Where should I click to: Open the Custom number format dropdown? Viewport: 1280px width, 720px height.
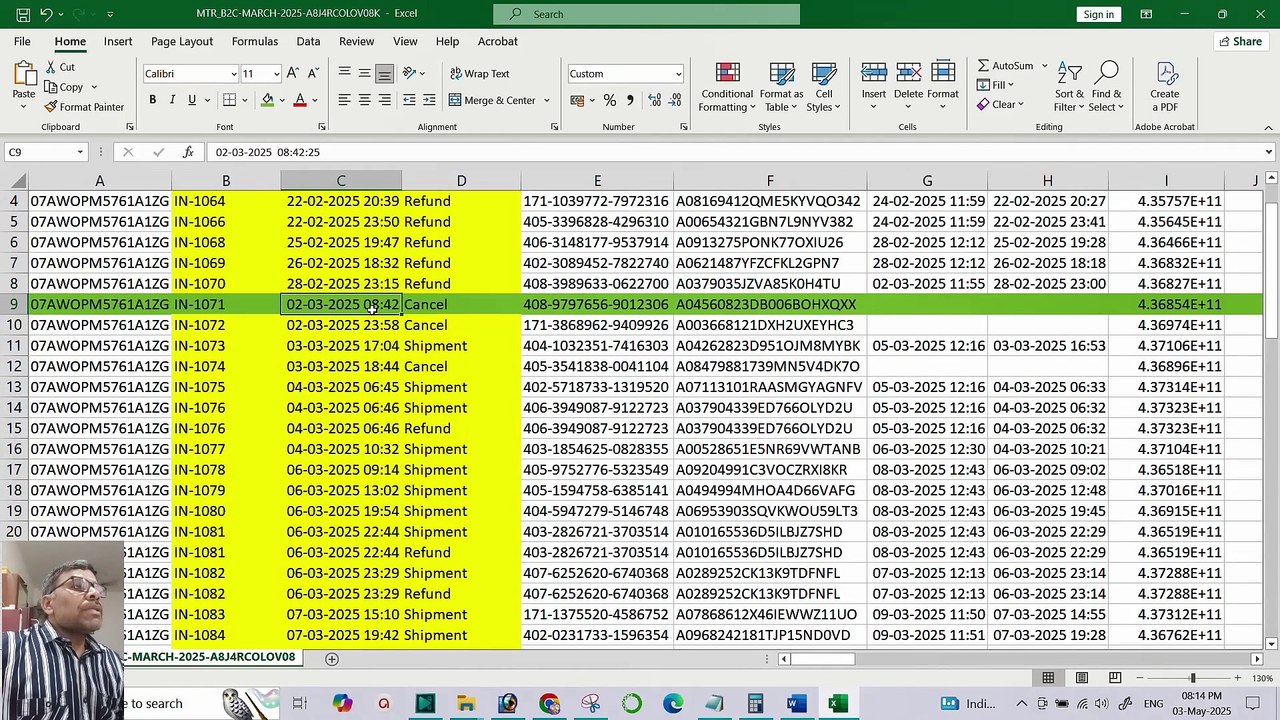click(678, 74)
